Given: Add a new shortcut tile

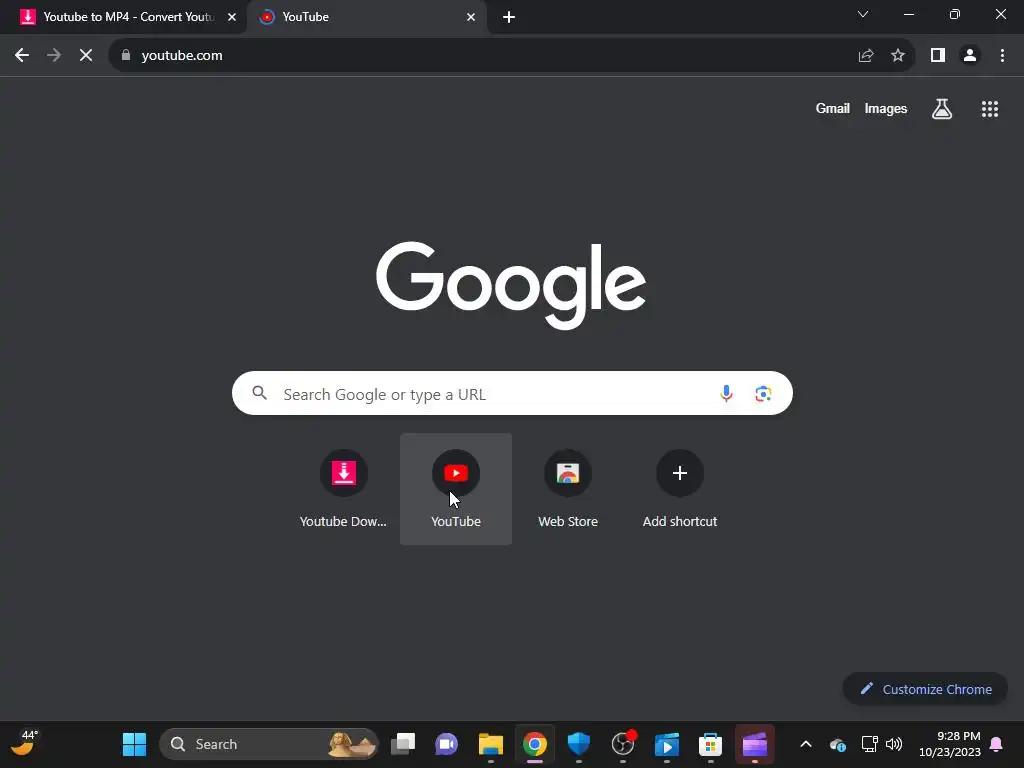Looking at the screenshot, I should 680,488.
